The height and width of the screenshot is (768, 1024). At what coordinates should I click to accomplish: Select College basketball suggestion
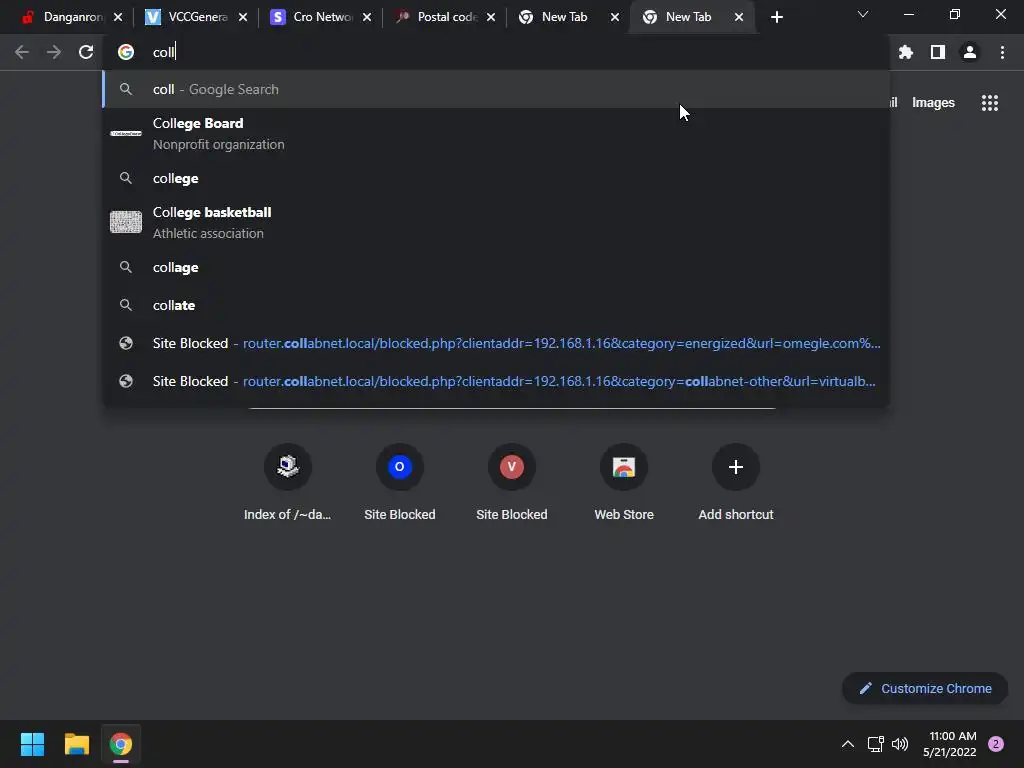[x=496, y=223]
